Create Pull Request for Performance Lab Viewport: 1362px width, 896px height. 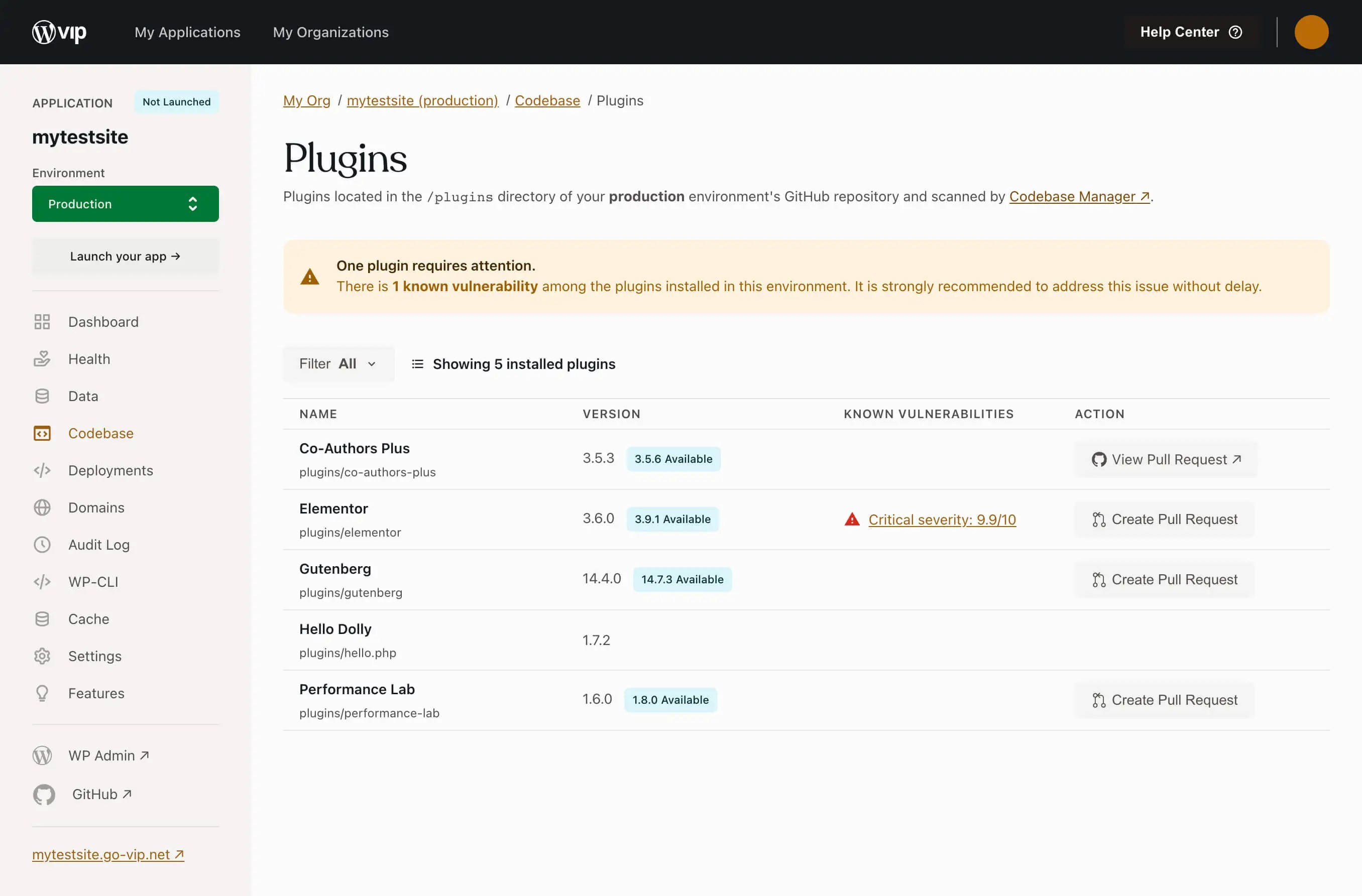1164,700
